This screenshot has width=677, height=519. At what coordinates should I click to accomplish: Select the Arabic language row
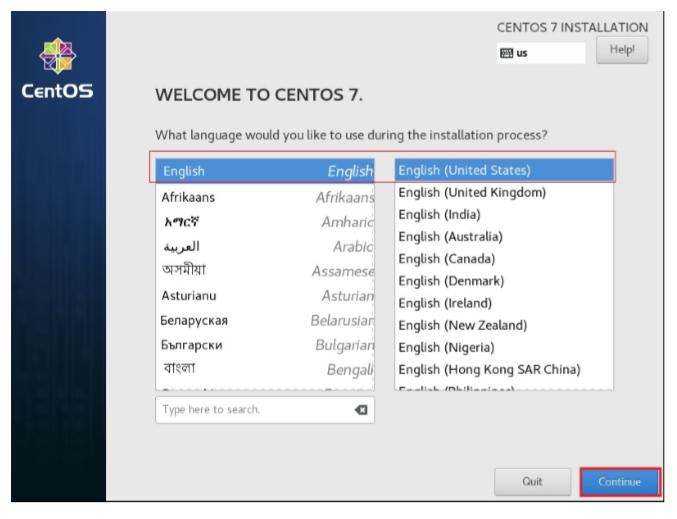pyautogui.click(x=265, y=247)
